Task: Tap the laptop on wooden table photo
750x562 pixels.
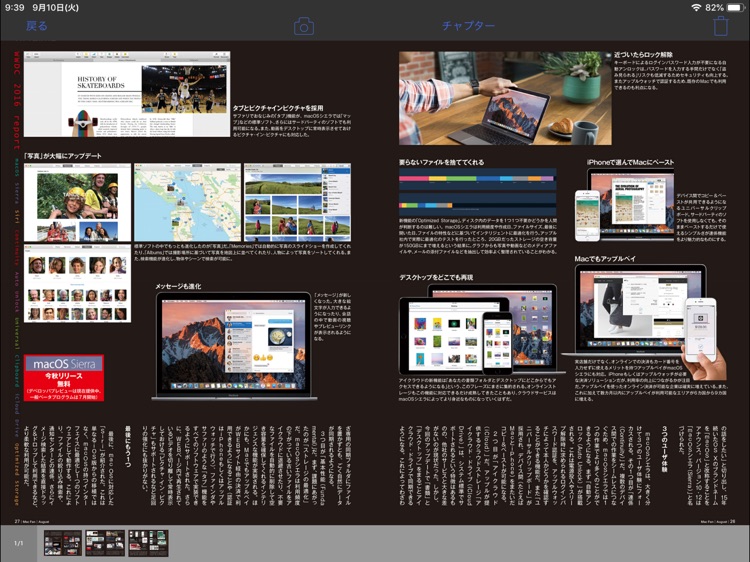Action: pyautogui.click(x=505, y=98)
